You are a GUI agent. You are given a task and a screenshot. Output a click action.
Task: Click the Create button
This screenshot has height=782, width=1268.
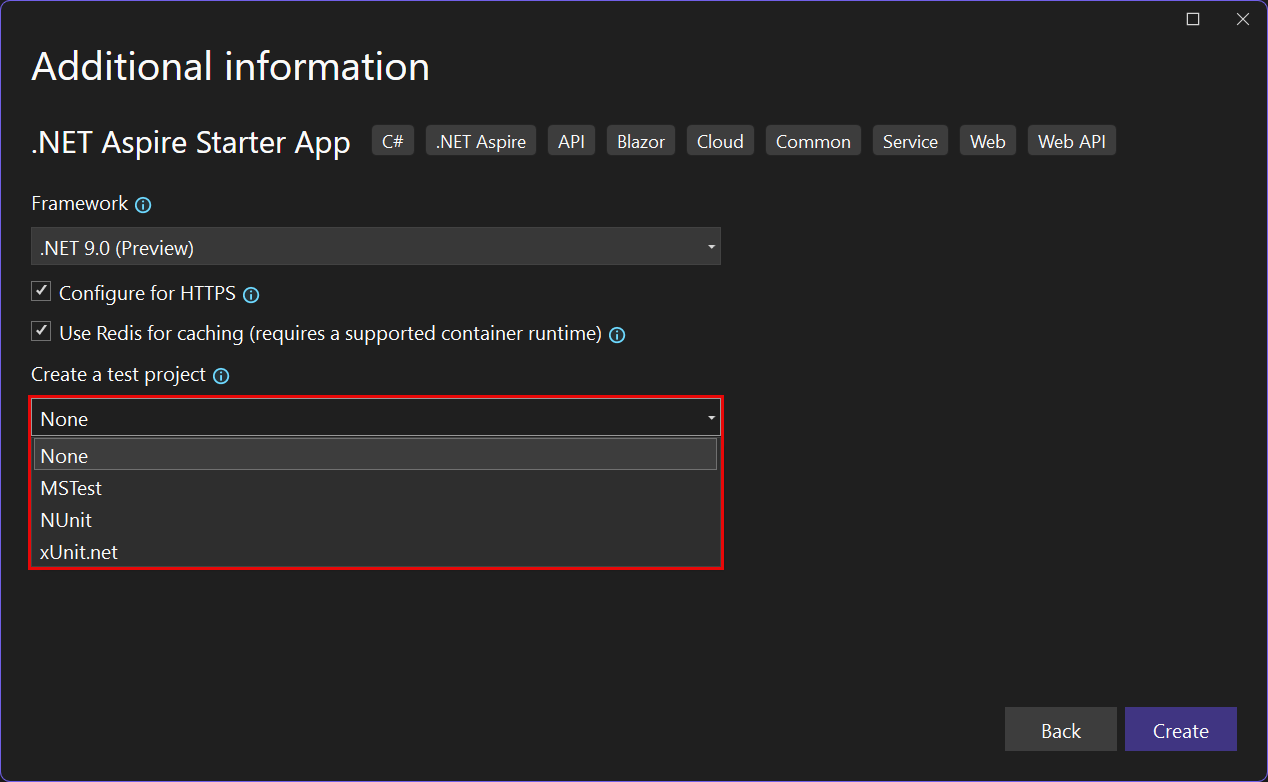point(1180,729)
